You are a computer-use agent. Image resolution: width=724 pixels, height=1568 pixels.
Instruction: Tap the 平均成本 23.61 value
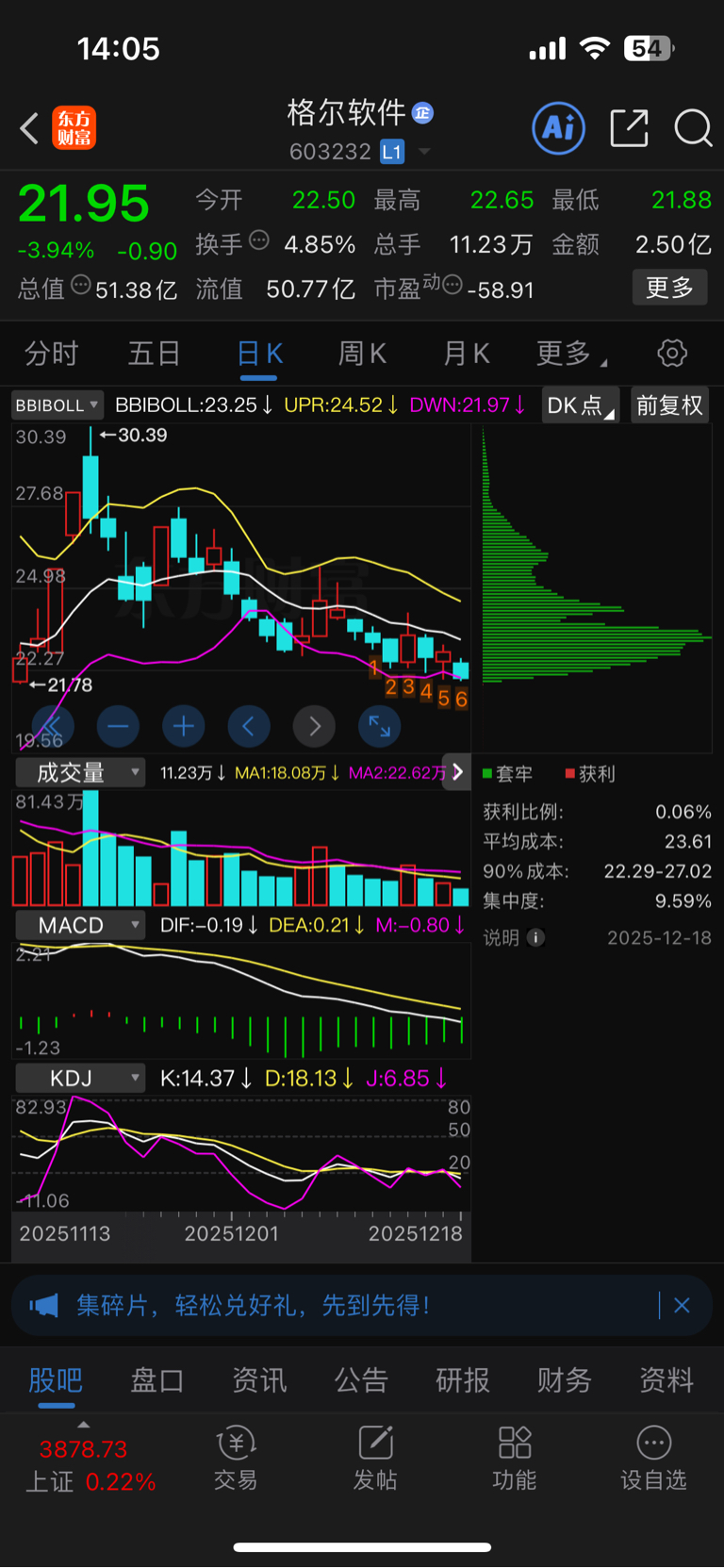pyautogui.click(x=688, y=841)
